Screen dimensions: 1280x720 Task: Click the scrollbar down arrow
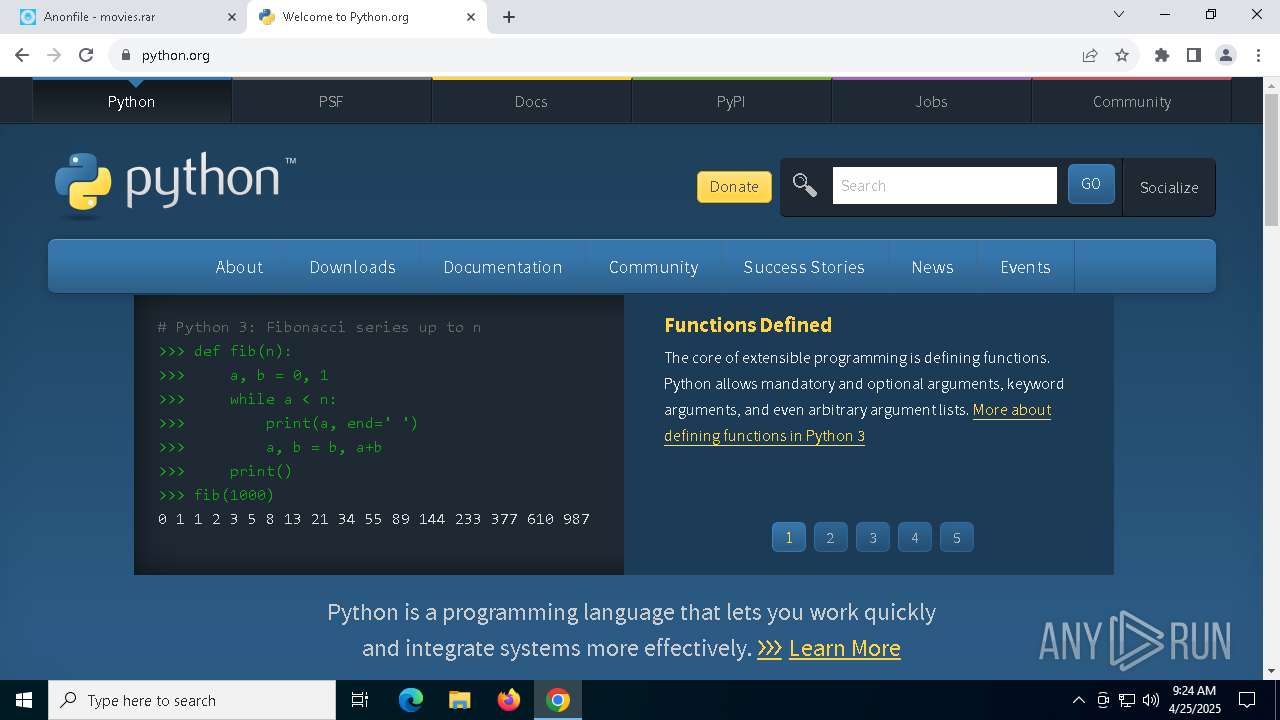[1271, 671]
